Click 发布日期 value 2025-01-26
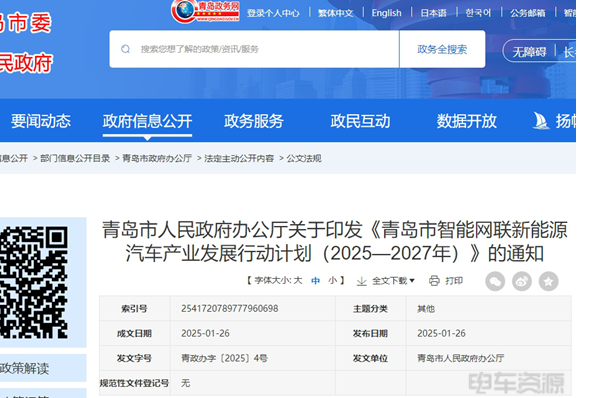Screen dimensions: 596x398 (x=441, y=333)
